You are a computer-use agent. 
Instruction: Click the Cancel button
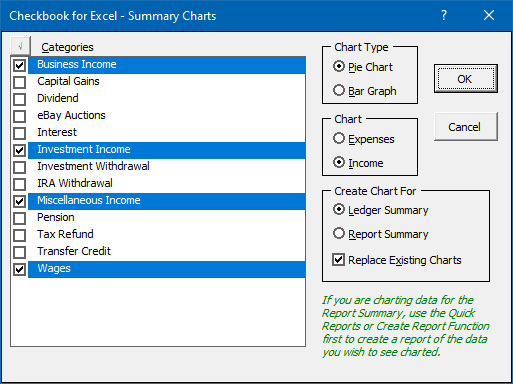coord(466,127)
